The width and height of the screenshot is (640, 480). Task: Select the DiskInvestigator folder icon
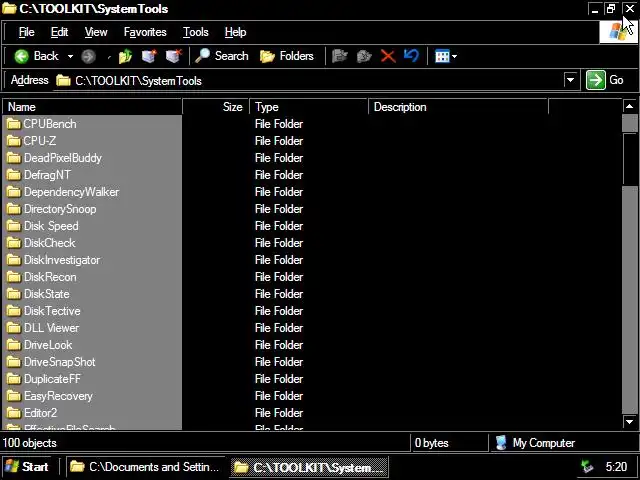(x=13, y=260)
